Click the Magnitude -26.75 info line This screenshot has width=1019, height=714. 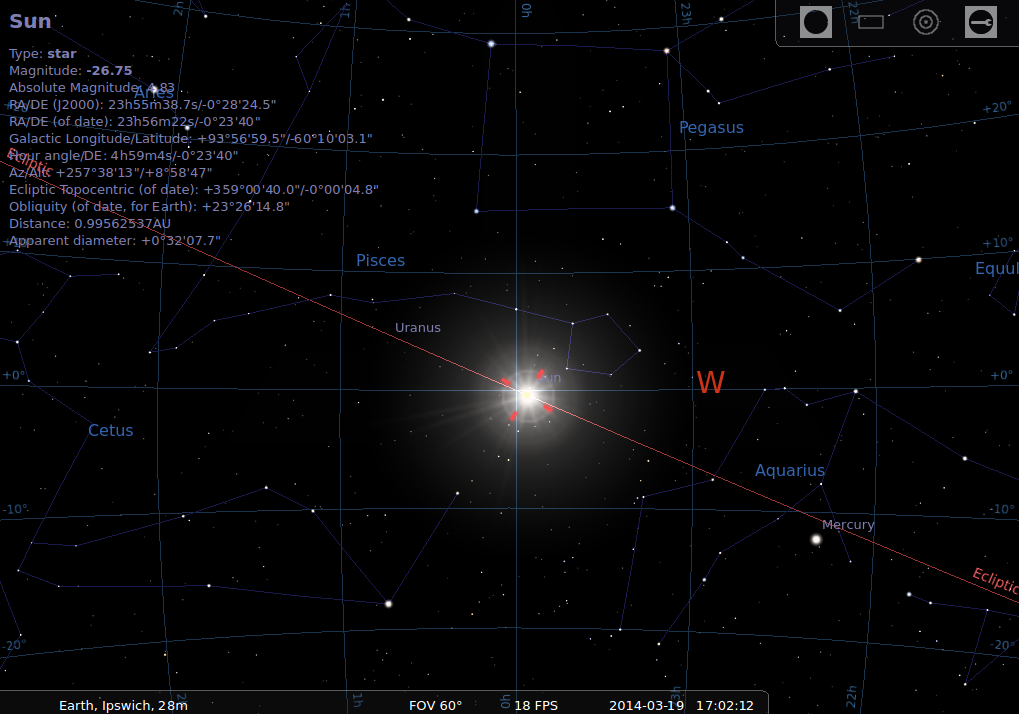point(70,71)
